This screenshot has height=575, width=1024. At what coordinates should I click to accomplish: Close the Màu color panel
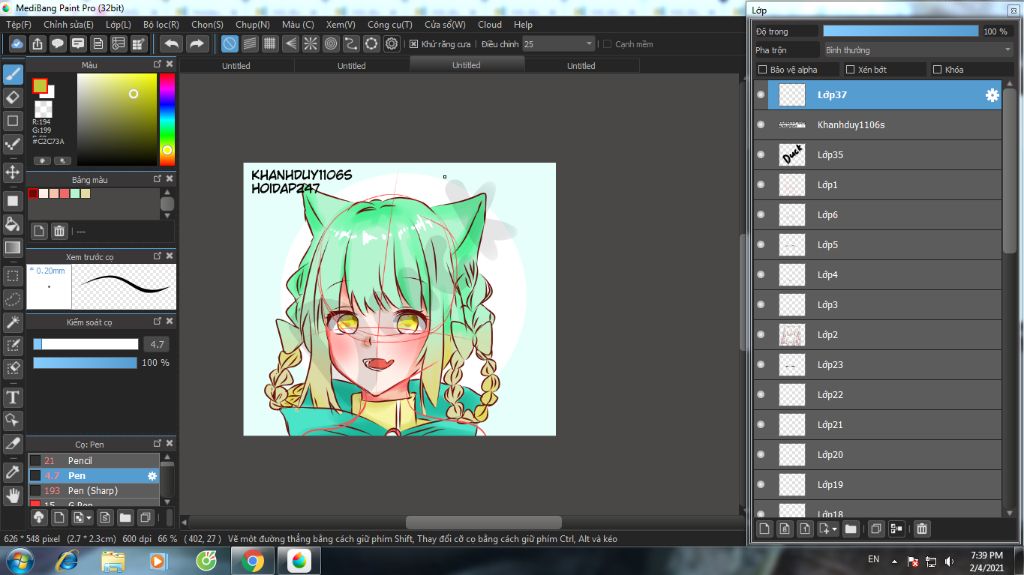point(170,64)
